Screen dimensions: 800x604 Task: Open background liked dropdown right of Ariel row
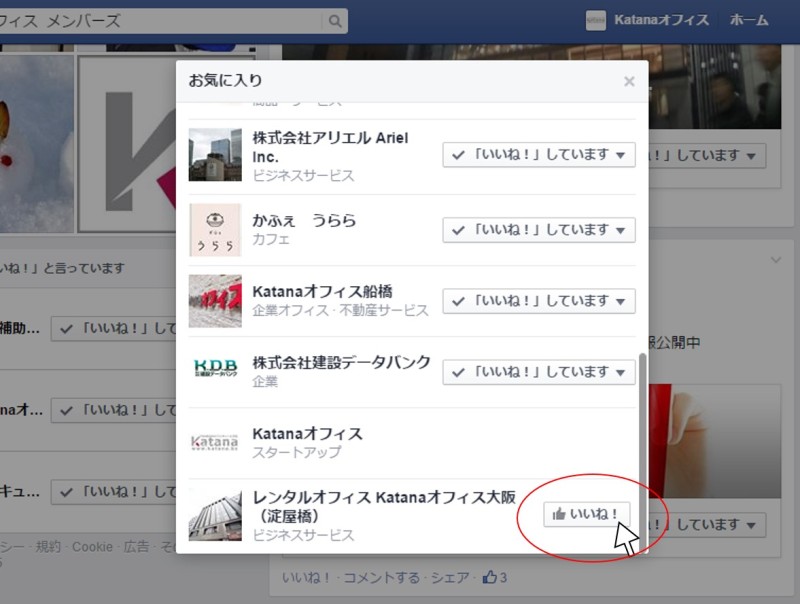707,156
